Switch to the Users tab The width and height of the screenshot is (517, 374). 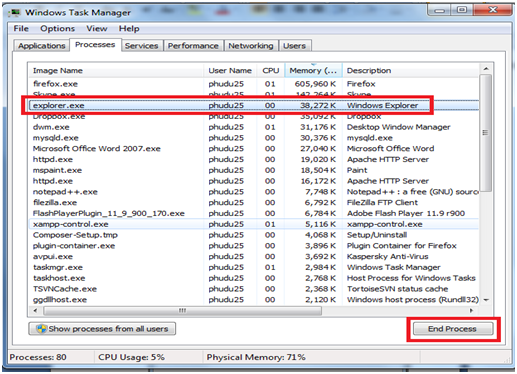[294, 46]
